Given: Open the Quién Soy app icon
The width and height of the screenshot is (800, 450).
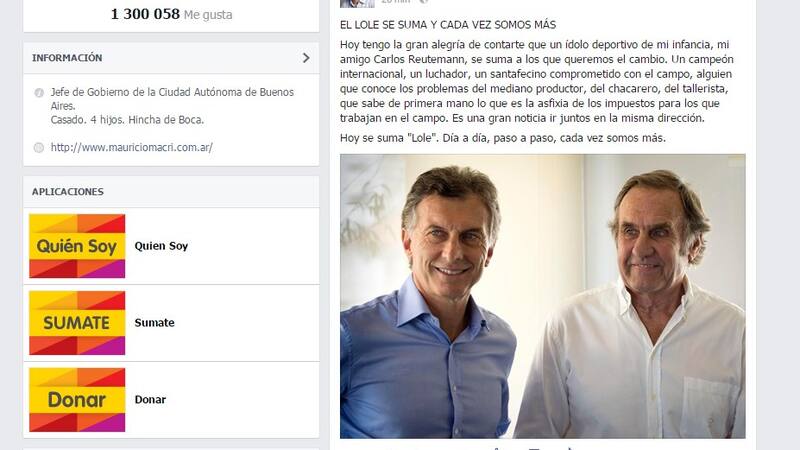Looking at the screenshot, I should pyautogui.click(x=77, y=246).
